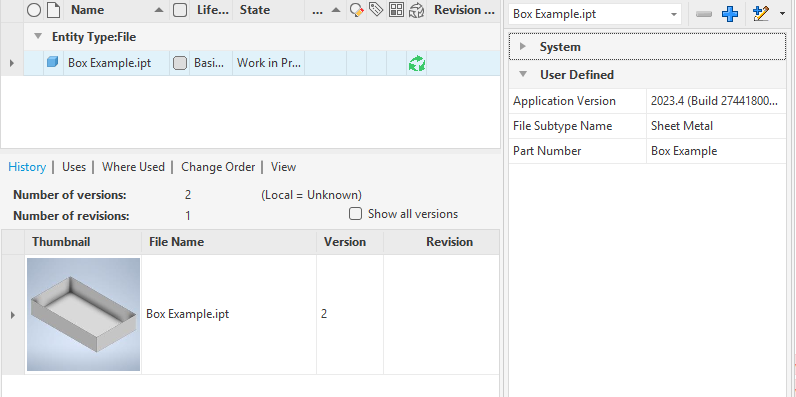The width and height of the screenshot is (796, 397).
Task: Click the Thumbnail column header
Action: [x=83, y=242]
